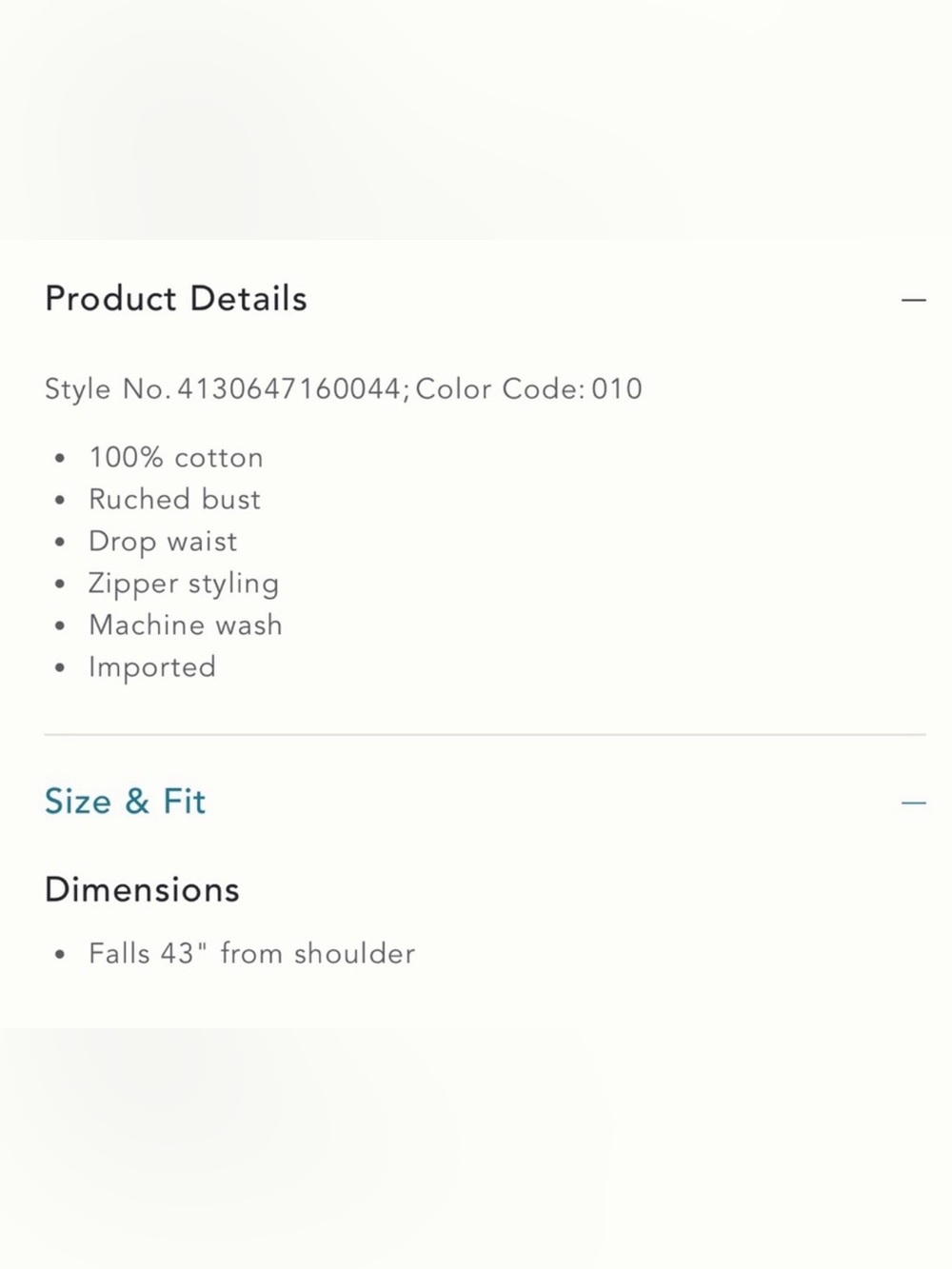Click the divider line above Size & Fit
Image resolution: width=952 pixels, height=1269 pixels.
tap(486, 735)
